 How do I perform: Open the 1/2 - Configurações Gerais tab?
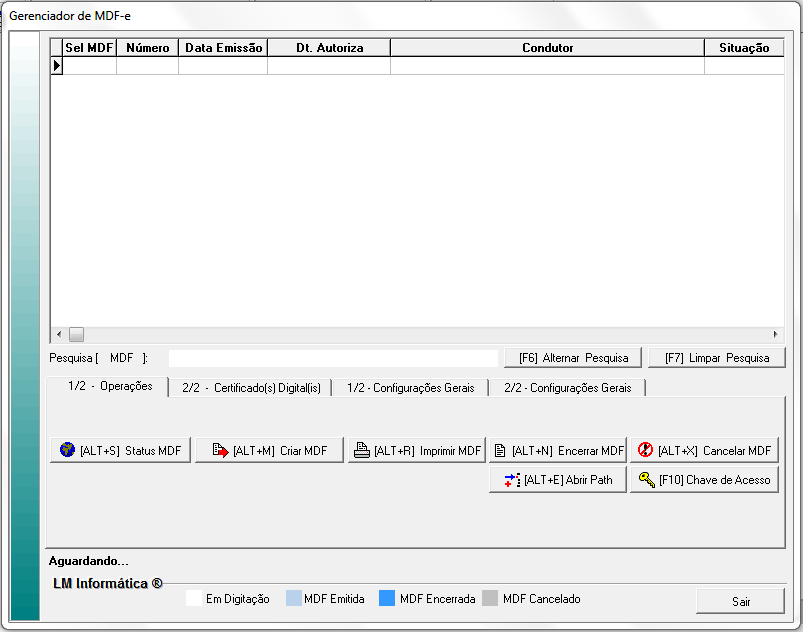(410, 388)
